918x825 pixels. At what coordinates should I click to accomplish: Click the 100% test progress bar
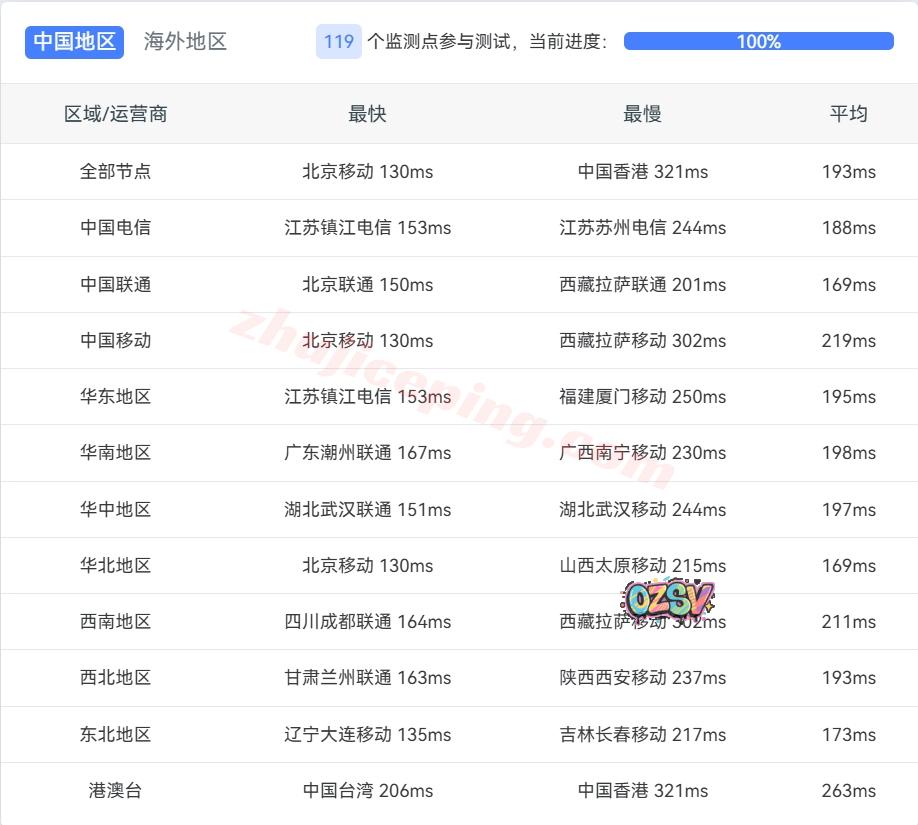point(758,42)
